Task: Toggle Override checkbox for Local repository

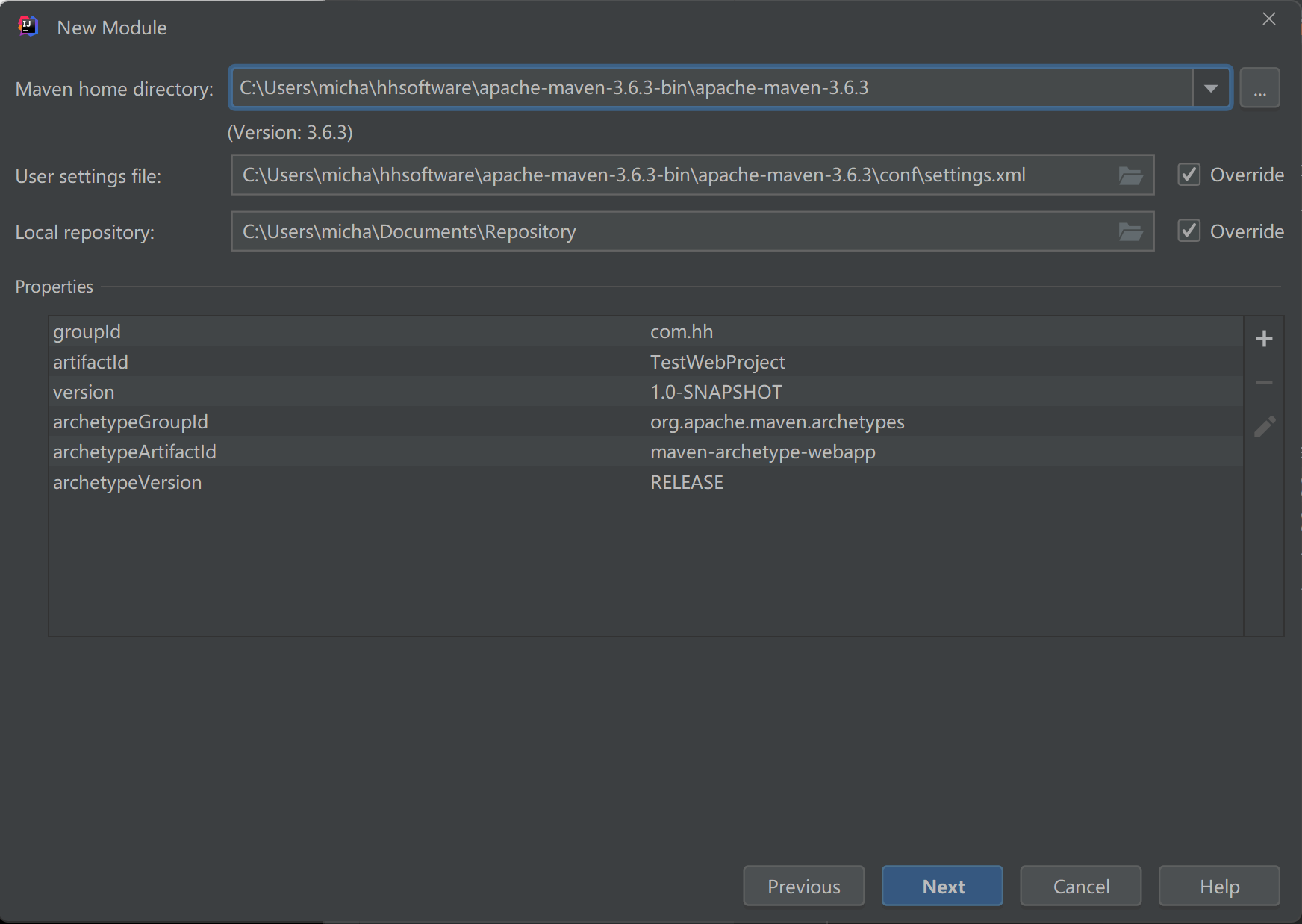Action: coord(1189,231)
